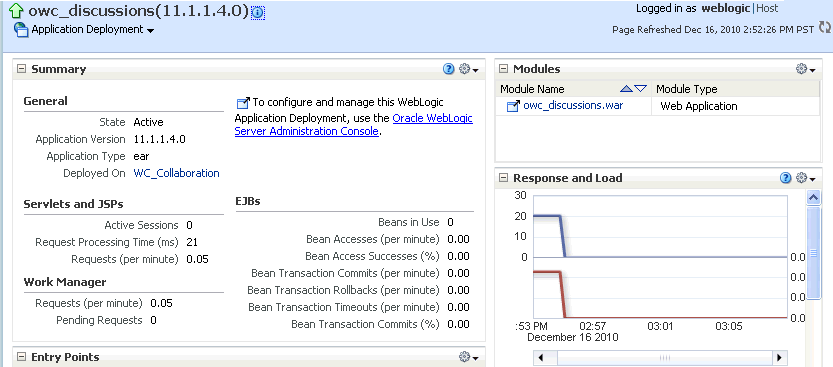Collapse the Summary panel
The width and height of the screenshot is (833, 367).
click(21, 69)
